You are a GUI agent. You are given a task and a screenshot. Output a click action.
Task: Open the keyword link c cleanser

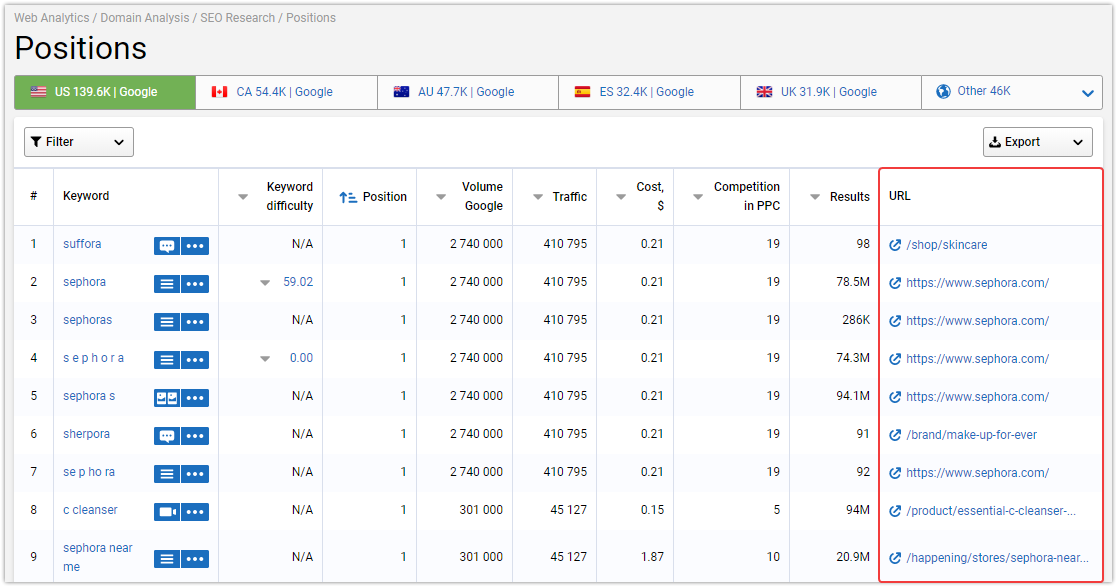pyautogui.click(x=90, y=510)
